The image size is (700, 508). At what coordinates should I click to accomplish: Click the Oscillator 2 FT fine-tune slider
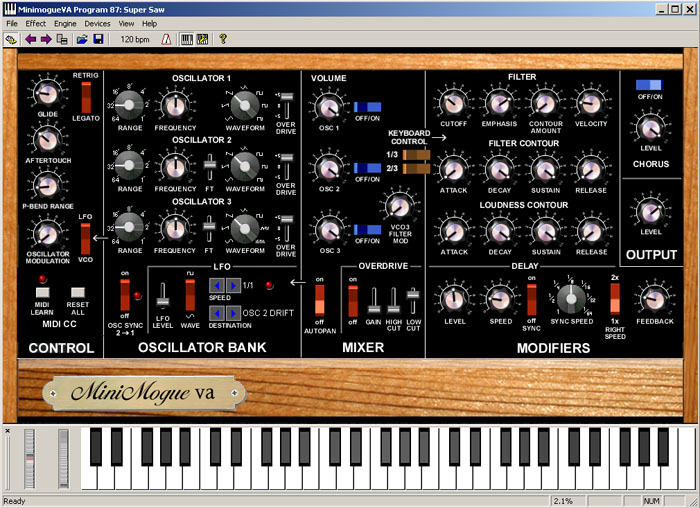tap(209, 167)
